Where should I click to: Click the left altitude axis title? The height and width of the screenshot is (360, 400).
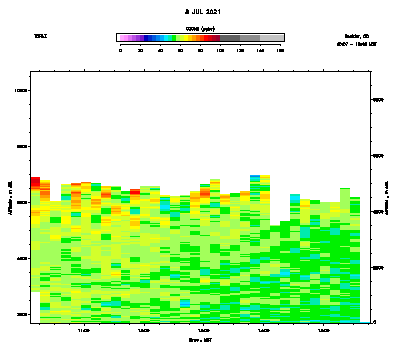(x=10, y=198)
